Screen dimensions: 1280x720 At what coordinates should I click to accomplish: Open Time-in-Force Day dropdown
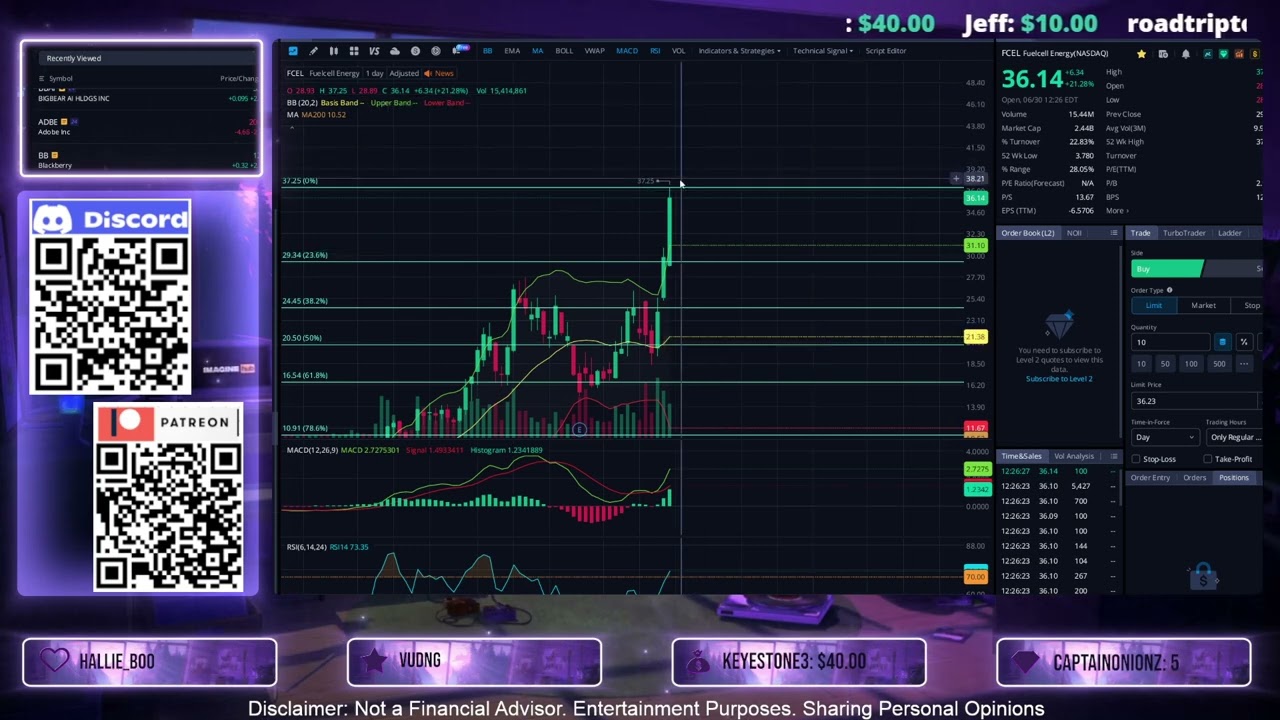tap(1164, 437)
